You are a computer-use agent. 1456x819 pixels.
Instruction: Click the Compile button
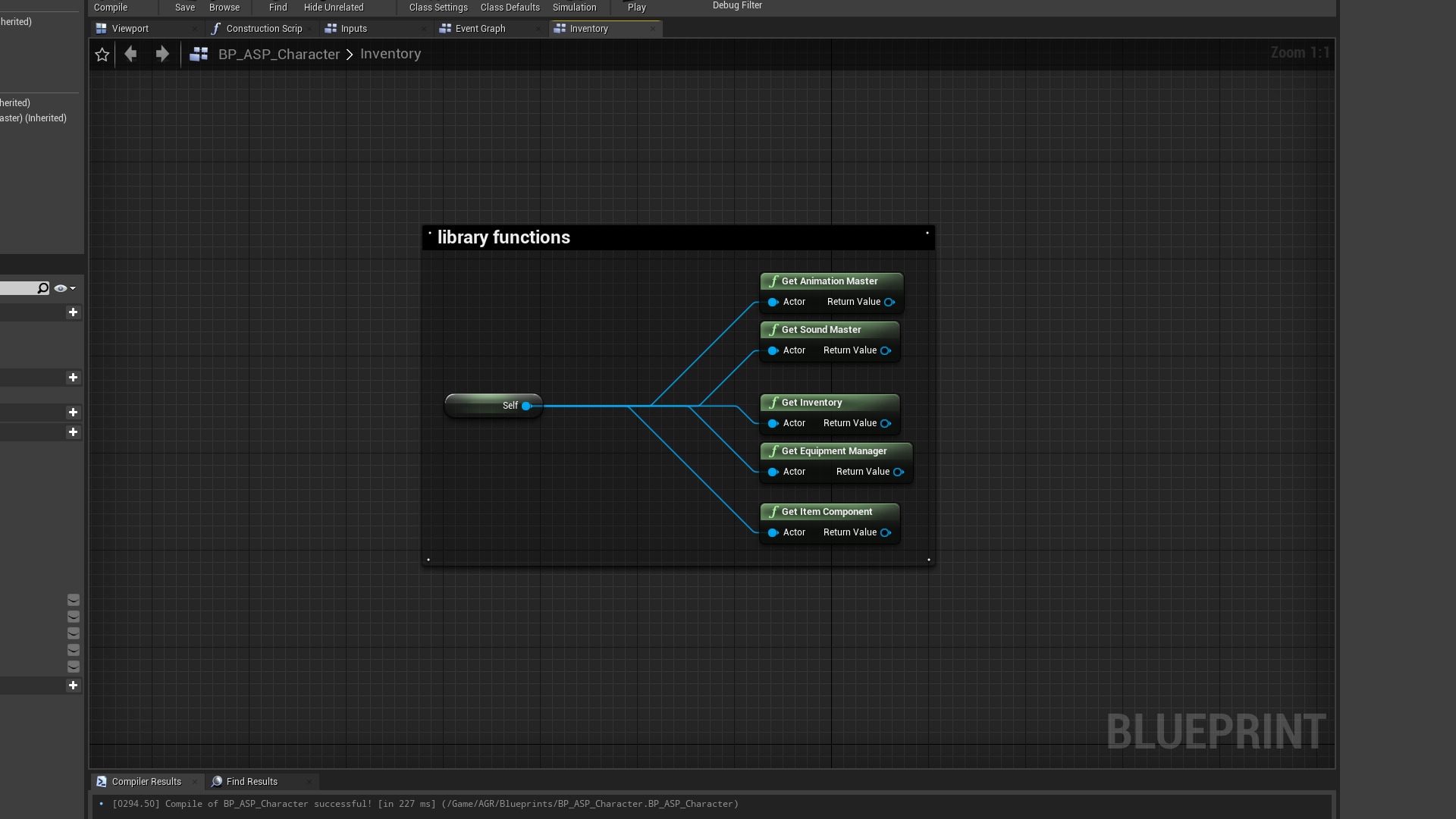coord(111,8)
